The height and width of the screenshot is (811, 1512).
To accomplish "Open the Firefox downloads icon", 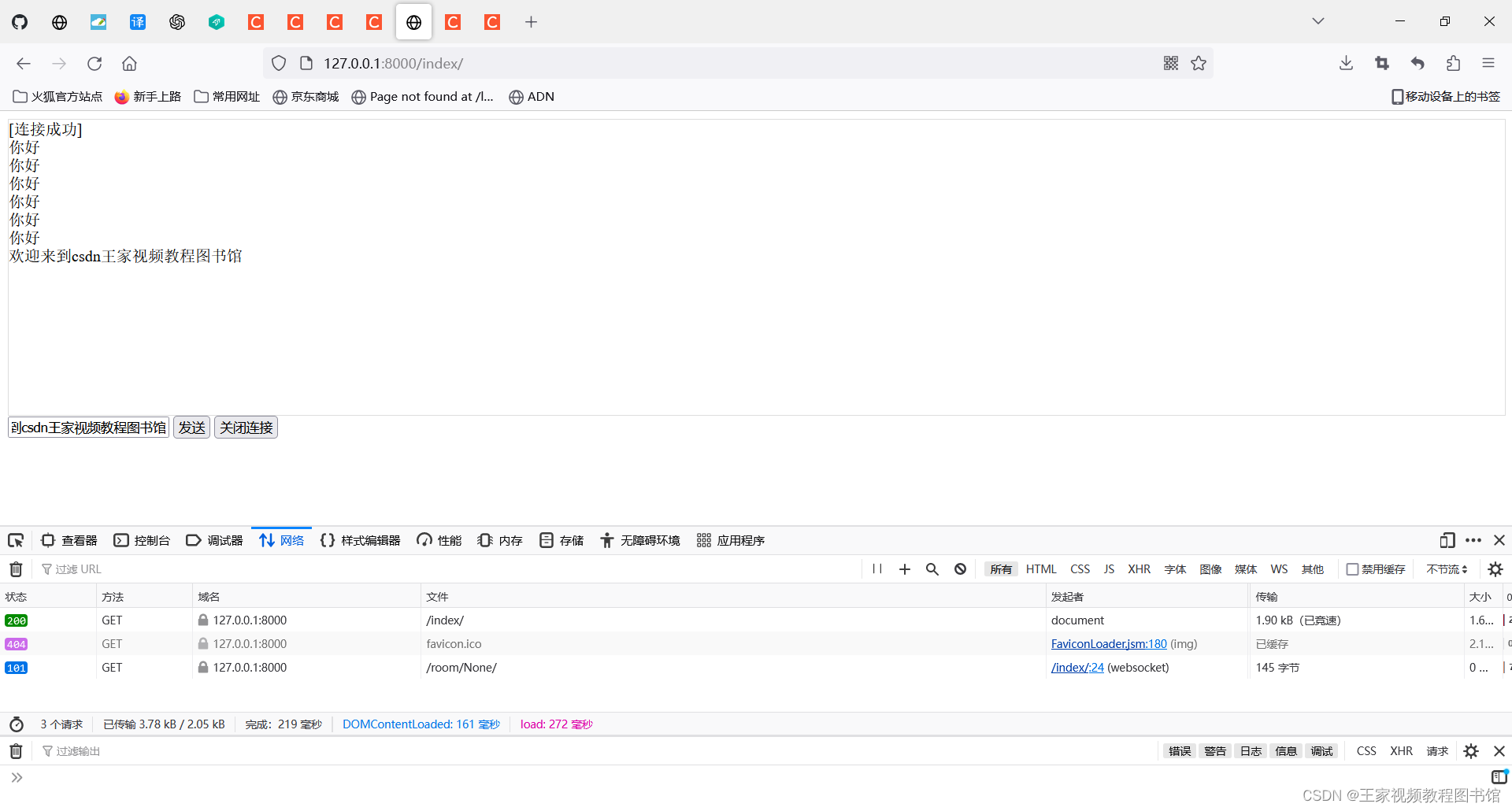I will click(1346, 63).
